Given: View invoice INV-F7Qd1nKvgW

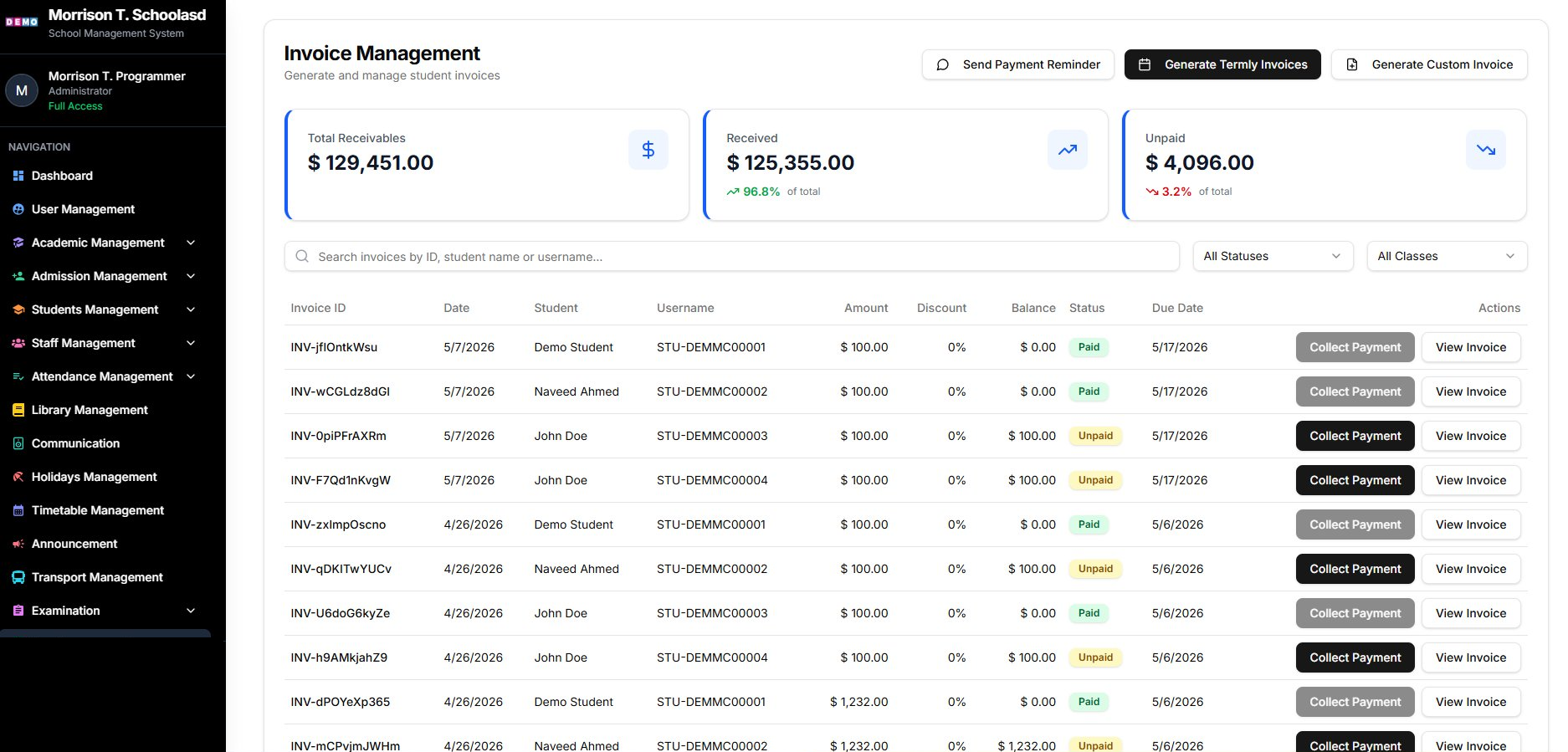Looking at the screenshot, I should (1471, 480).
